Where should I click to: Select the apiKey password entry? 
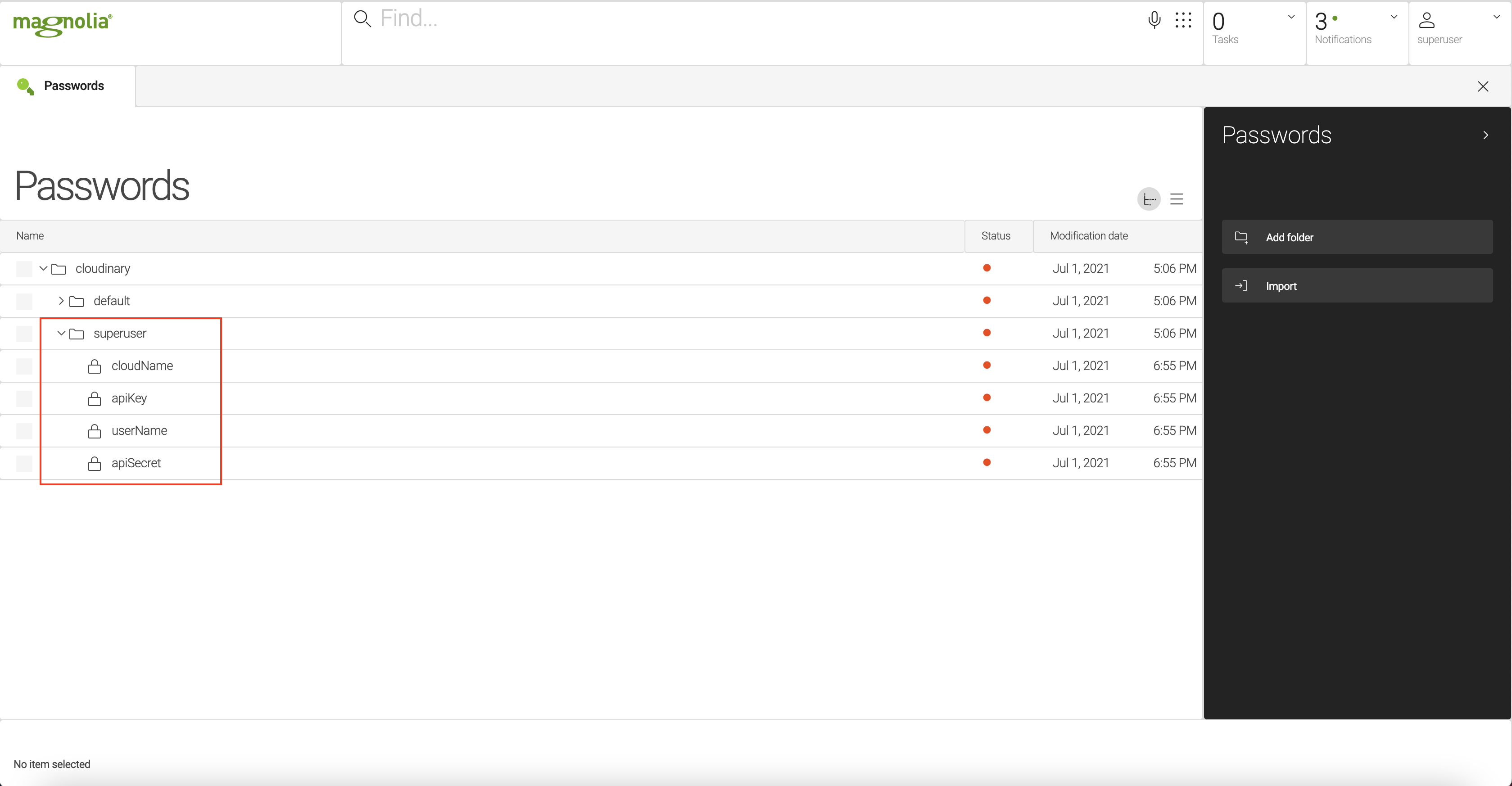129,398
